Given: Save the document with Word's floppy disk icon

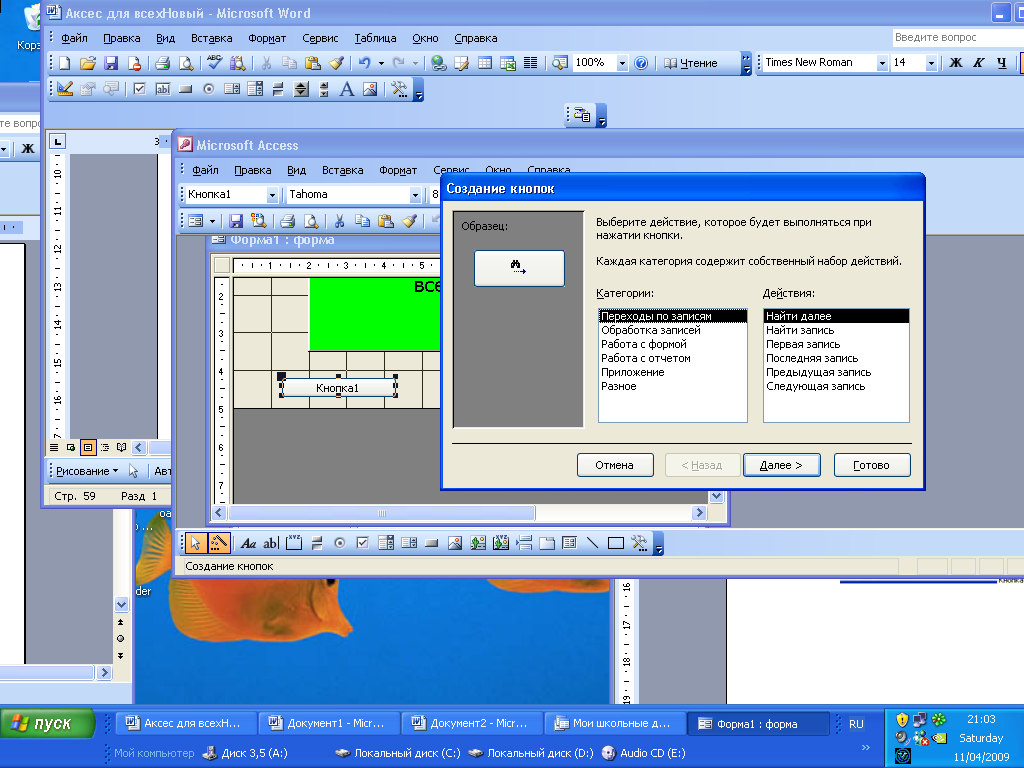Looking at the screenshot, I should 111,63.
